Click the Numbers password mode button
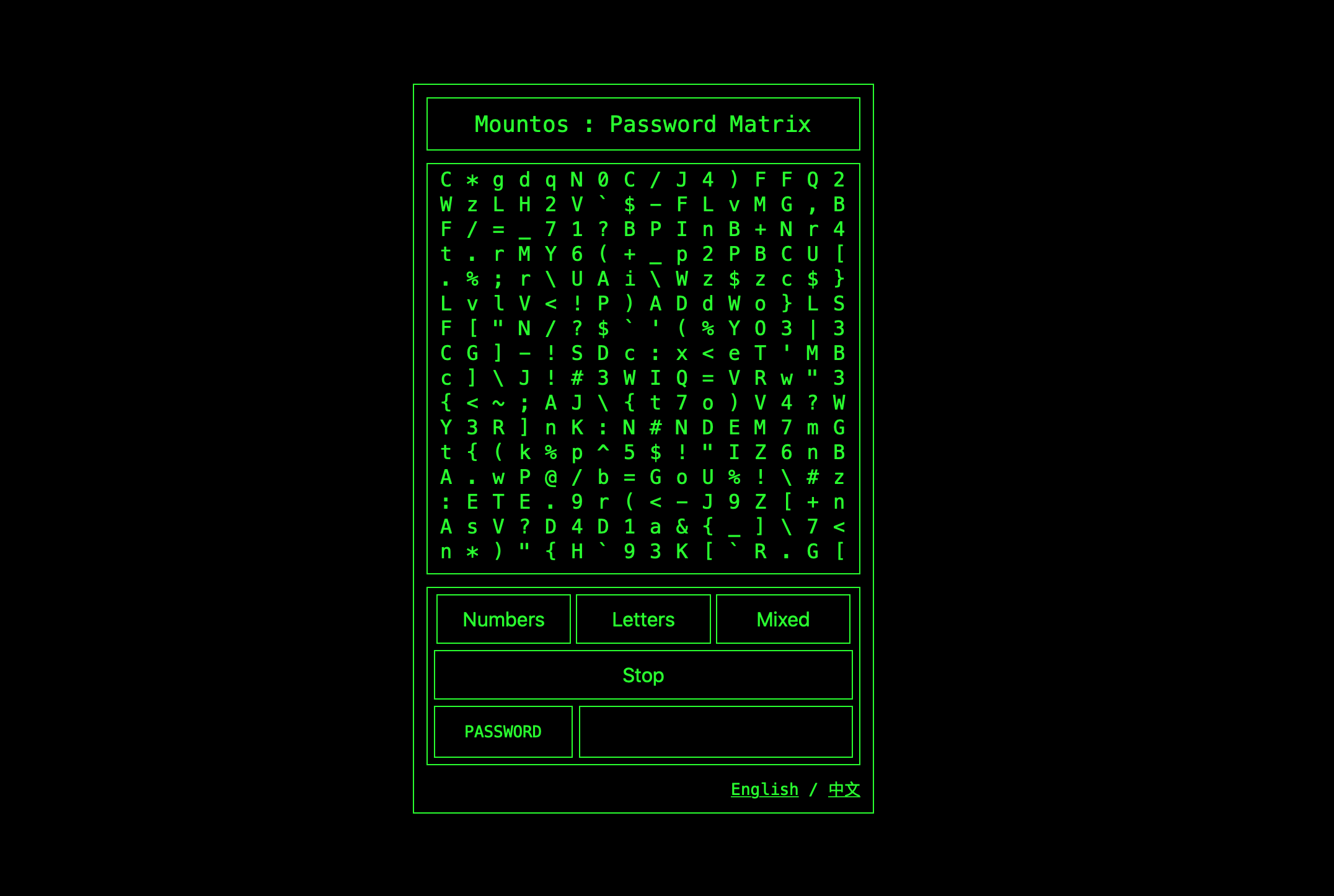Image resolution: width=1334 pixels, height=896 pixels. pyautogui.click(x=504, y=620)
